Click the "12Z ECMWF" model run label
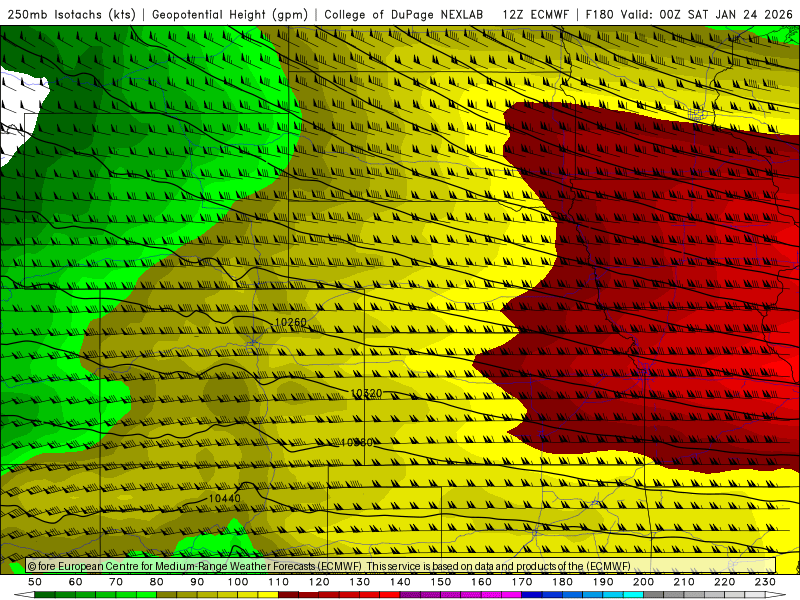 click(535, 14)
